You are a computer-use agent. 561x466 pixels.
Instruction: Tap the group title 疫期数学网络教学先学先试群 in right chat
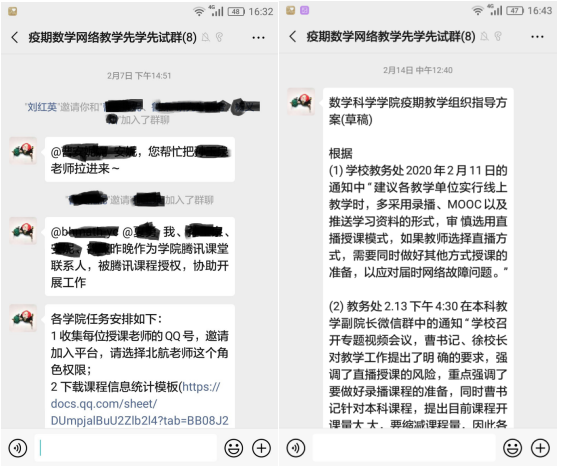pyautogui.click(x=391, y=36)
